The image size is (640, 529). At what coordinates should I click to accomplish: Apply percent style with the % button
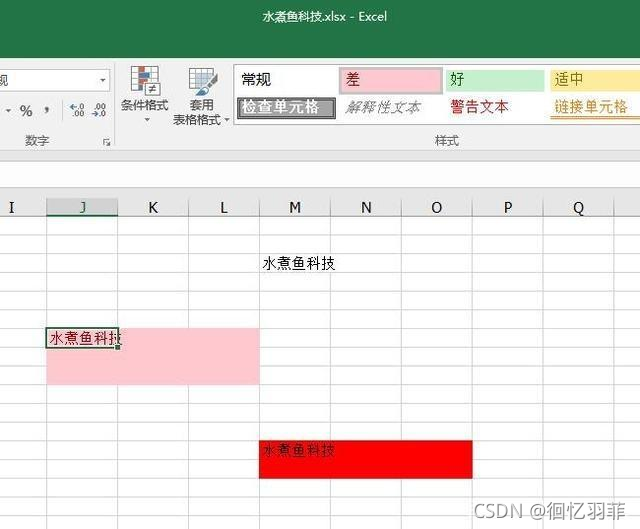(x=26, y=111)
